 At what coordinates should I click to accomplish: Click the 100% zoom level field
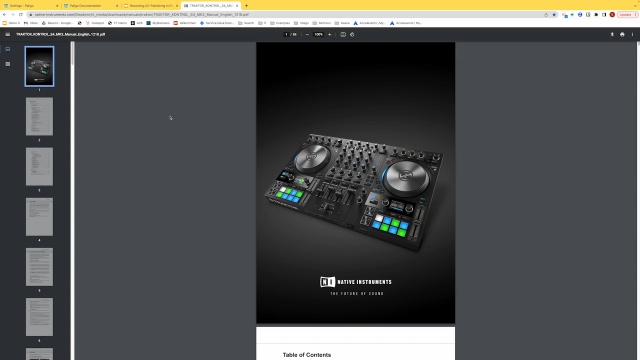[318, 34]
